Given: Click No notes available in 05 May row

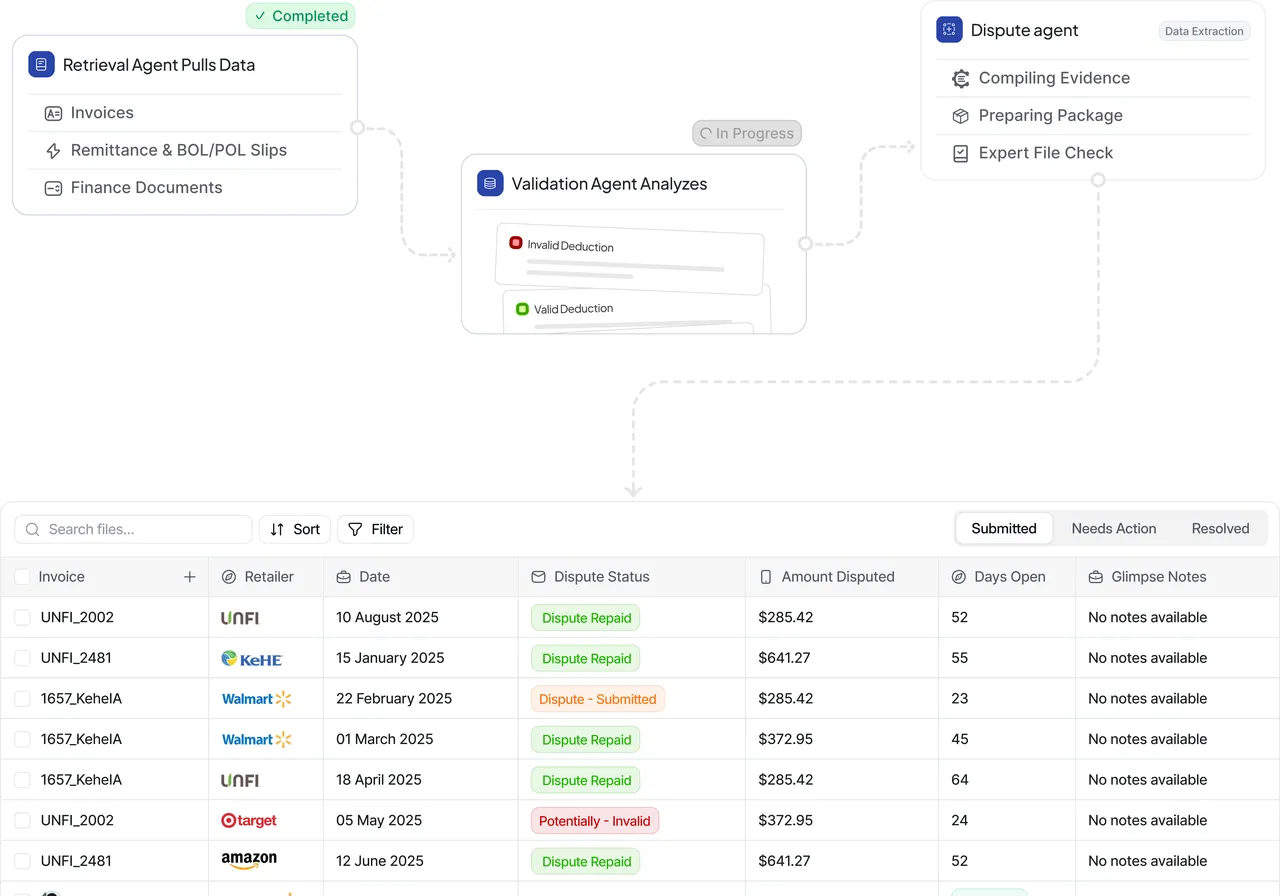Looking at the screenshot, I should 1148,820.
